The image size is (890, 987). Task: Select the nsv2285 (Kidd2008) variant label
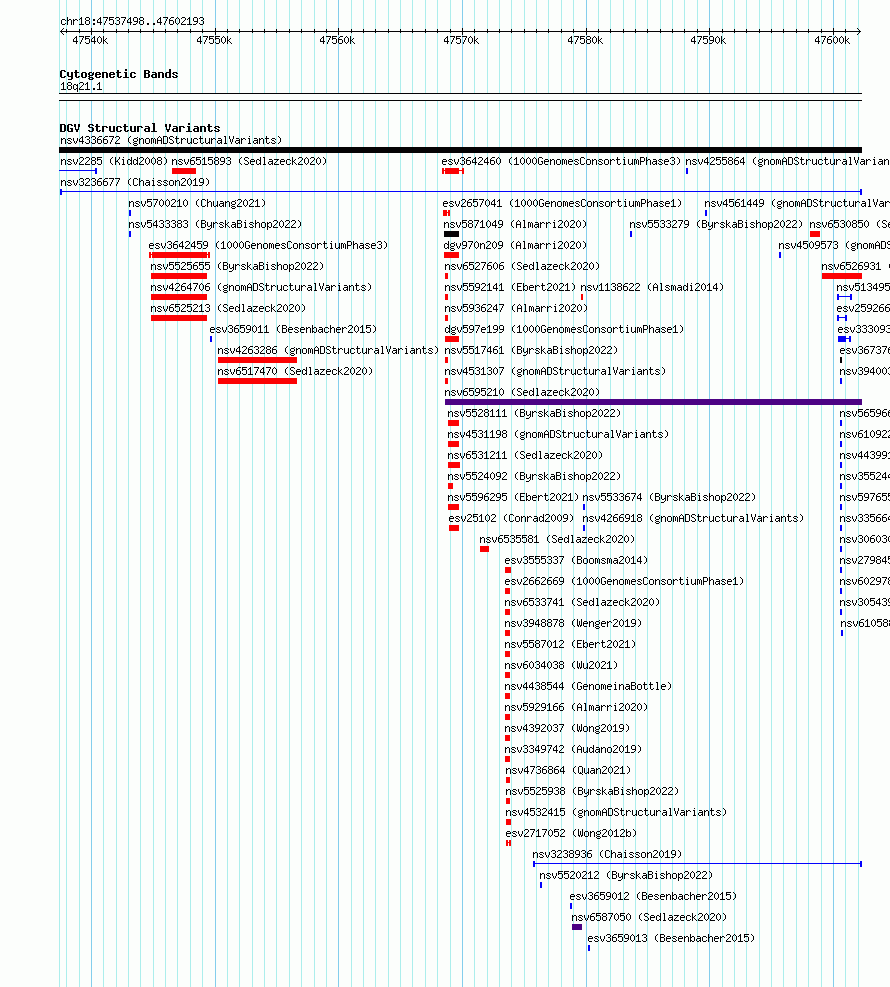click(x=114, y=161)
